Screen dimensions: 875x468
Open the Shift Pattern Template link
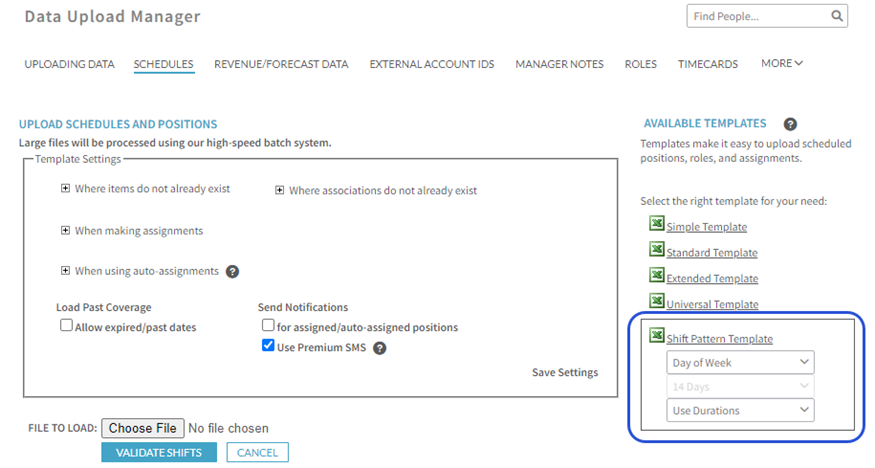tap(719, 339)
